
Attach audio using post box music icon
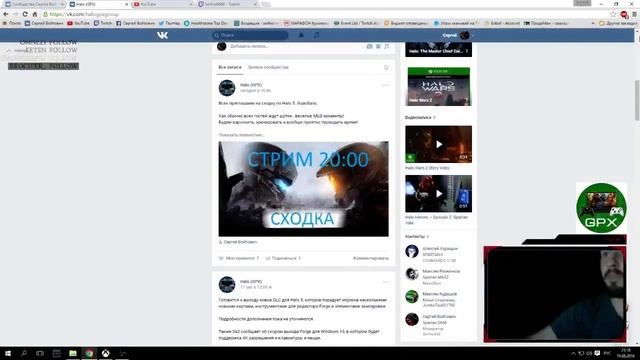pos(387,47)
